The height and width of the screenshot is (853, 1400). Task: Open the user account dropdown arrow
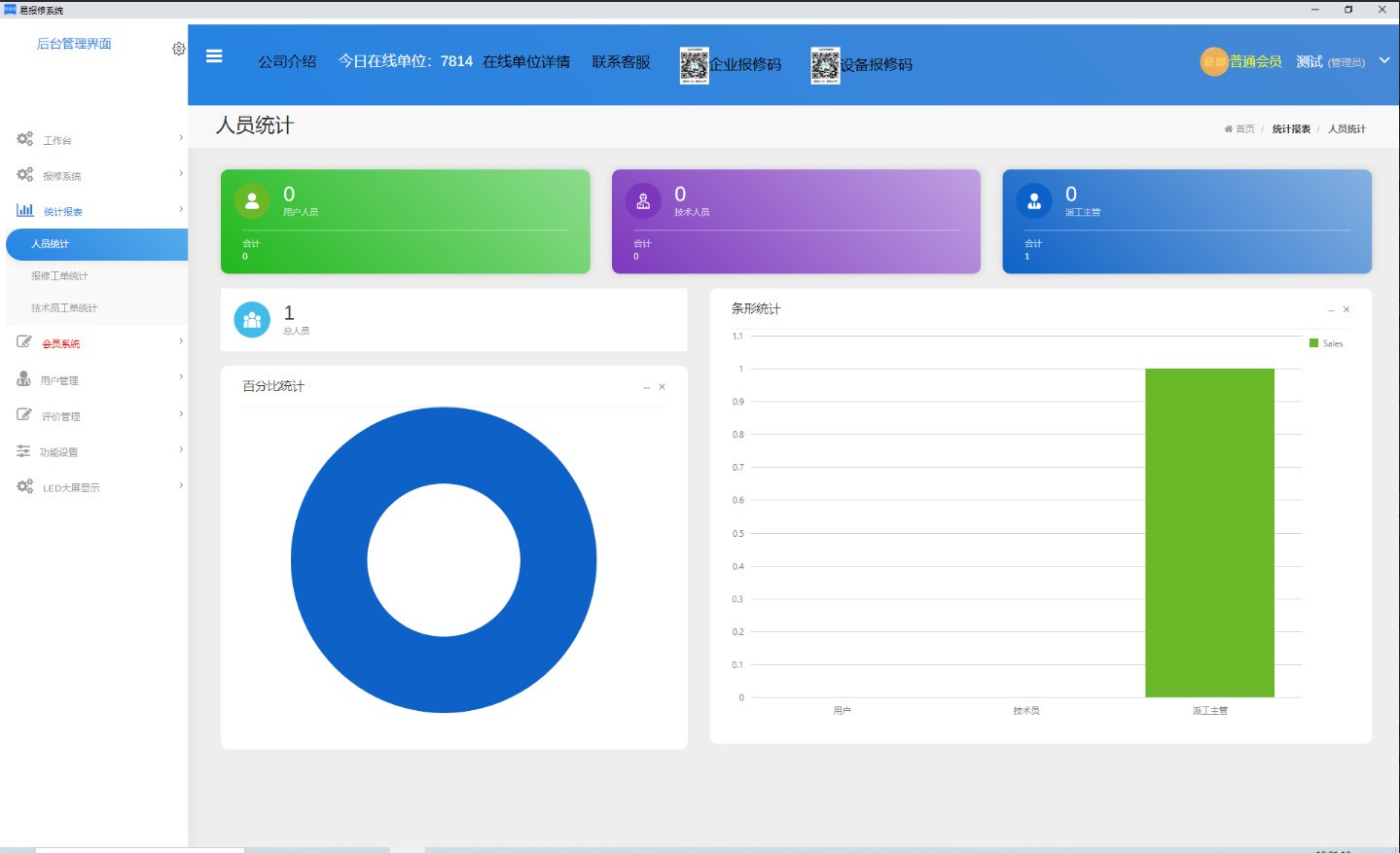pyautogui.click(x=1383, y=60)
